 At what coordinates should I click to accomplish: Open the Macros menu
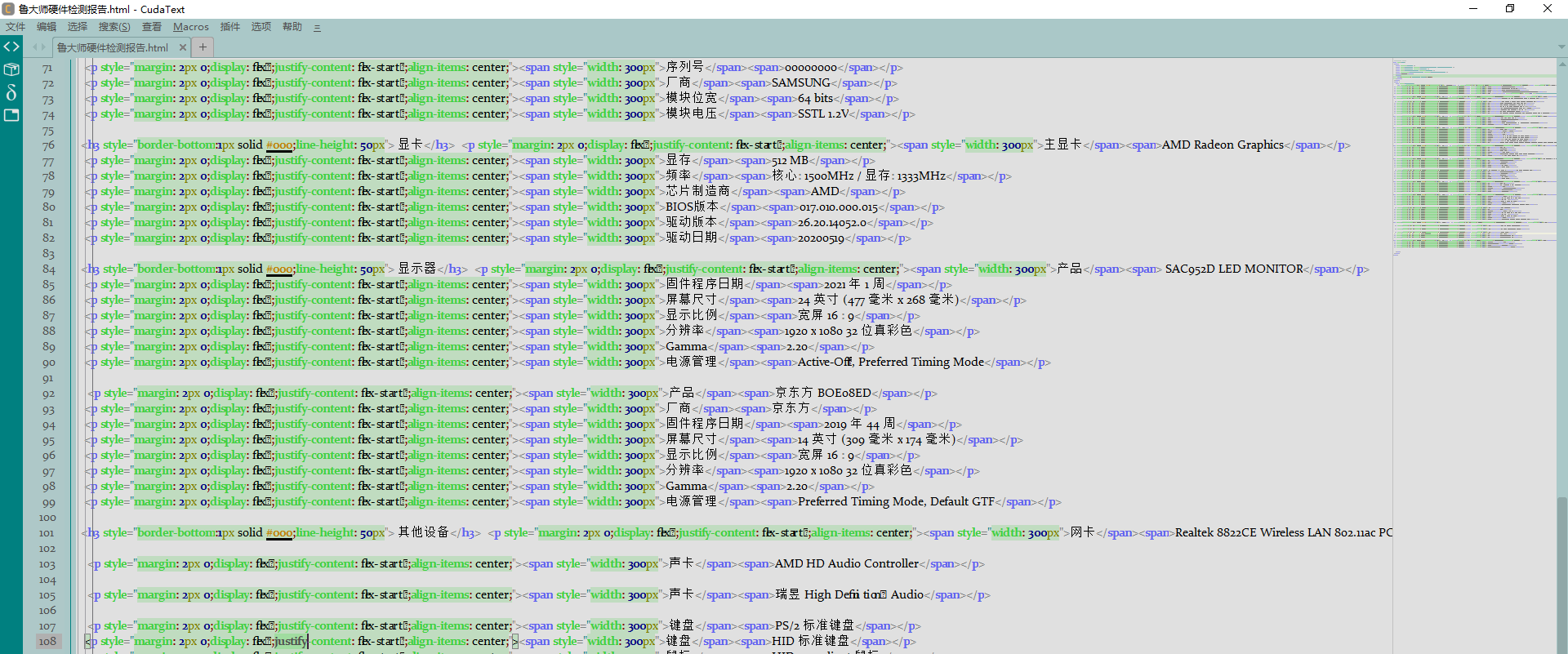[191, 27]
